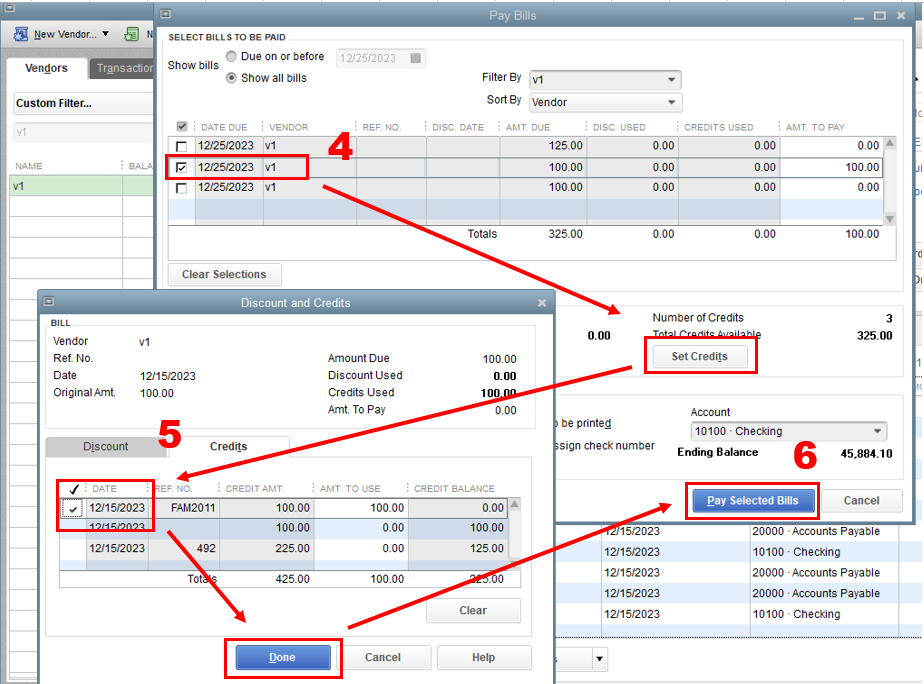
Task: Open the calendar icon next to due date
Action: pyautogui.click(x=415, y=58)
